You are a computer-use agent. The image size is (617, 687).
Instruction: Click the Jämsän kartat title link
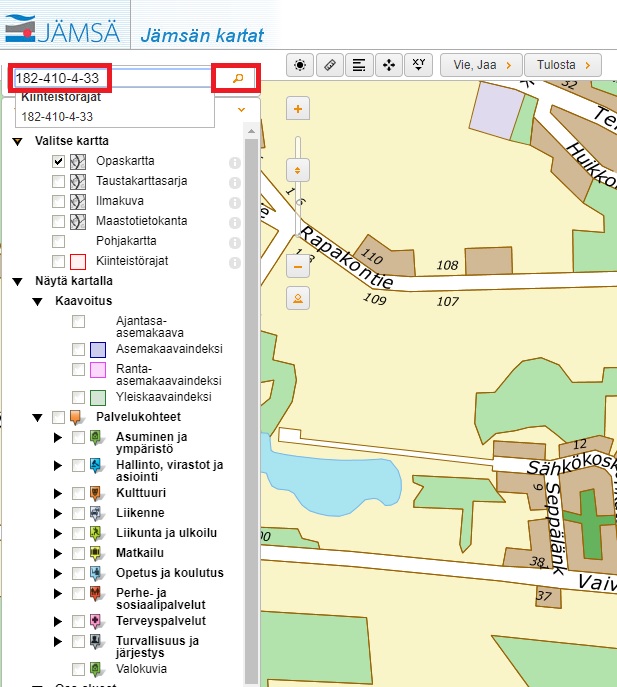(202, 35)
